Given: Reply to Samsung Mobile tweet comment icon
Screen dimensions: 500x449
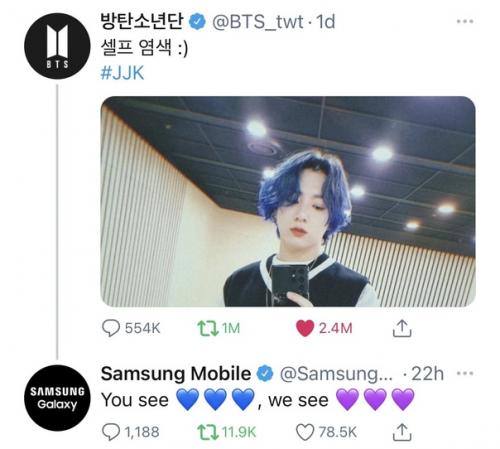Looking at the screenshot, I should point(111,432).
